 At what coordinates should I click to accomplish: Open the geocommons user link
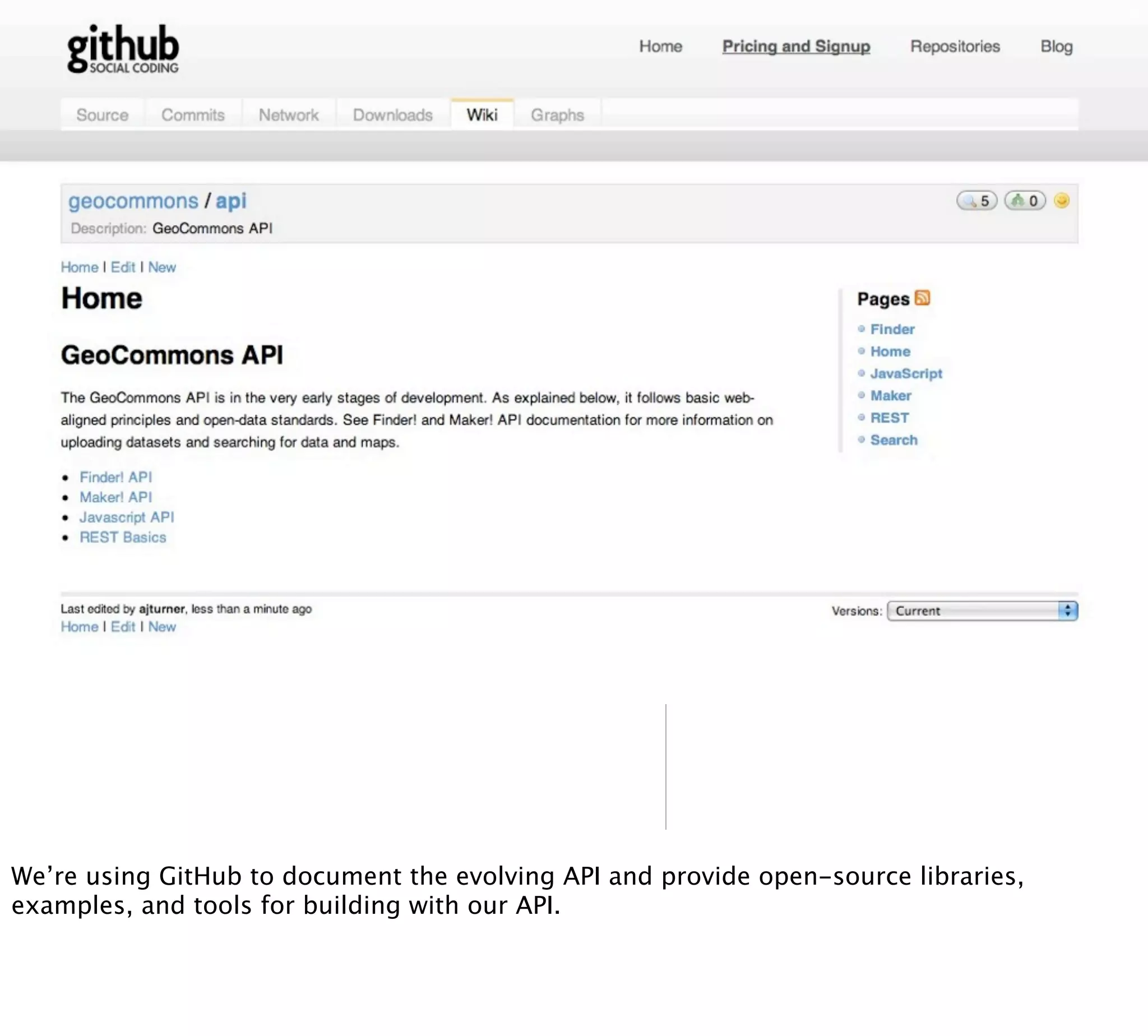(133, 201)
